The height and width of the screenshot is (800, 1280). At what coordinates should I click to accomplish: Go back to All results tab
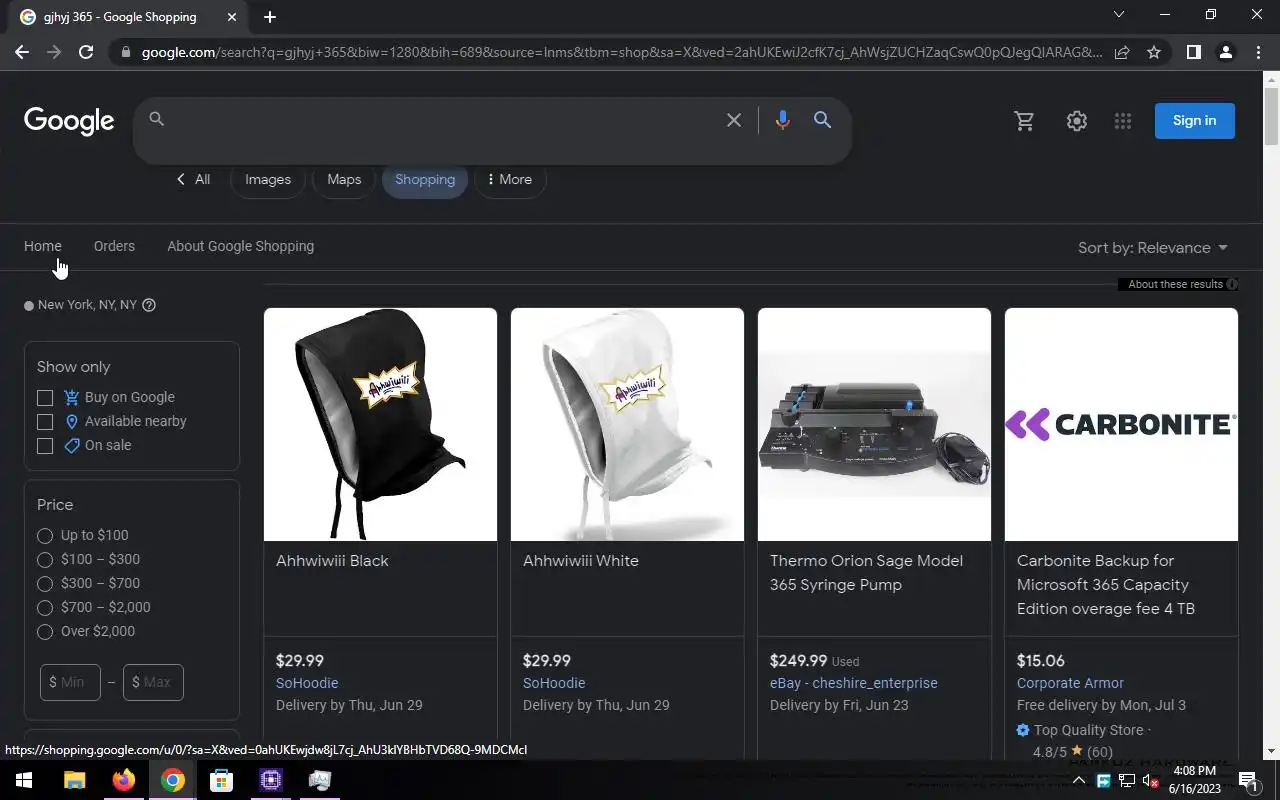[193, 180]
